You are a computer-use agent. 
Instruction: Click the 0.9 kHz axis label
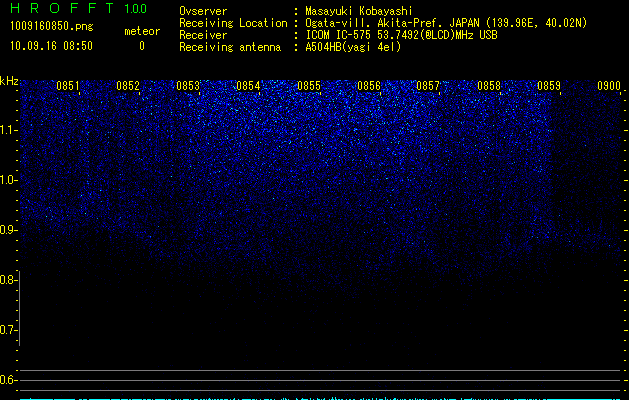tap(8, 230)
